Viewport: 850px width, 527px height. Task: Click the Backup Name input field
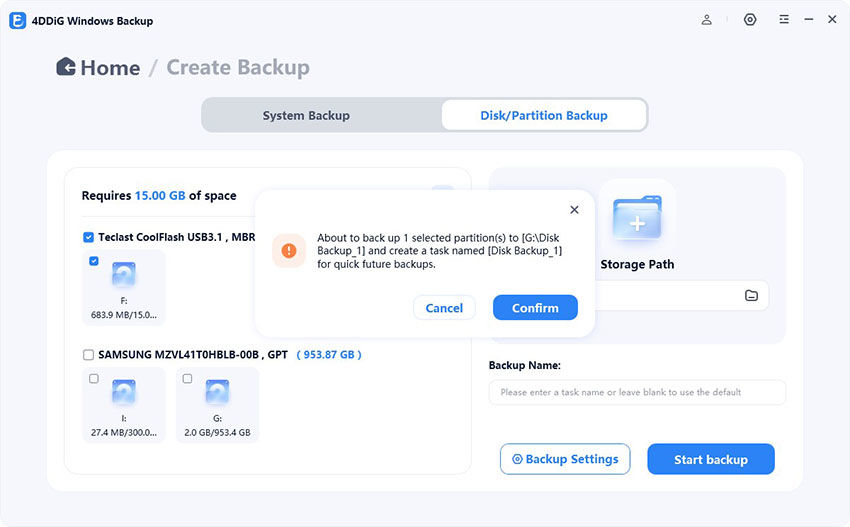coord(637,392)
